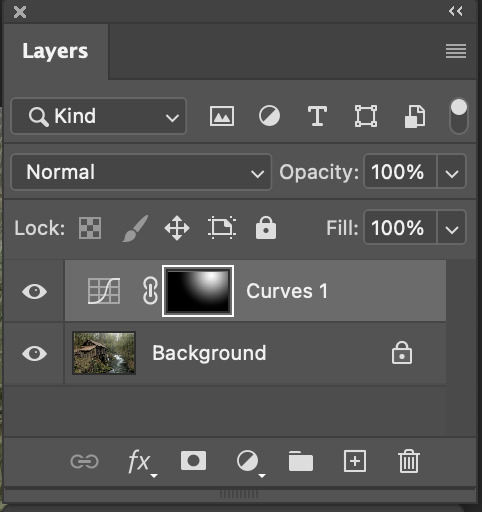Viewport: 482px width, 512px height.
Task: Expand the Opacity slider arrow
Action: click(451, 172)
